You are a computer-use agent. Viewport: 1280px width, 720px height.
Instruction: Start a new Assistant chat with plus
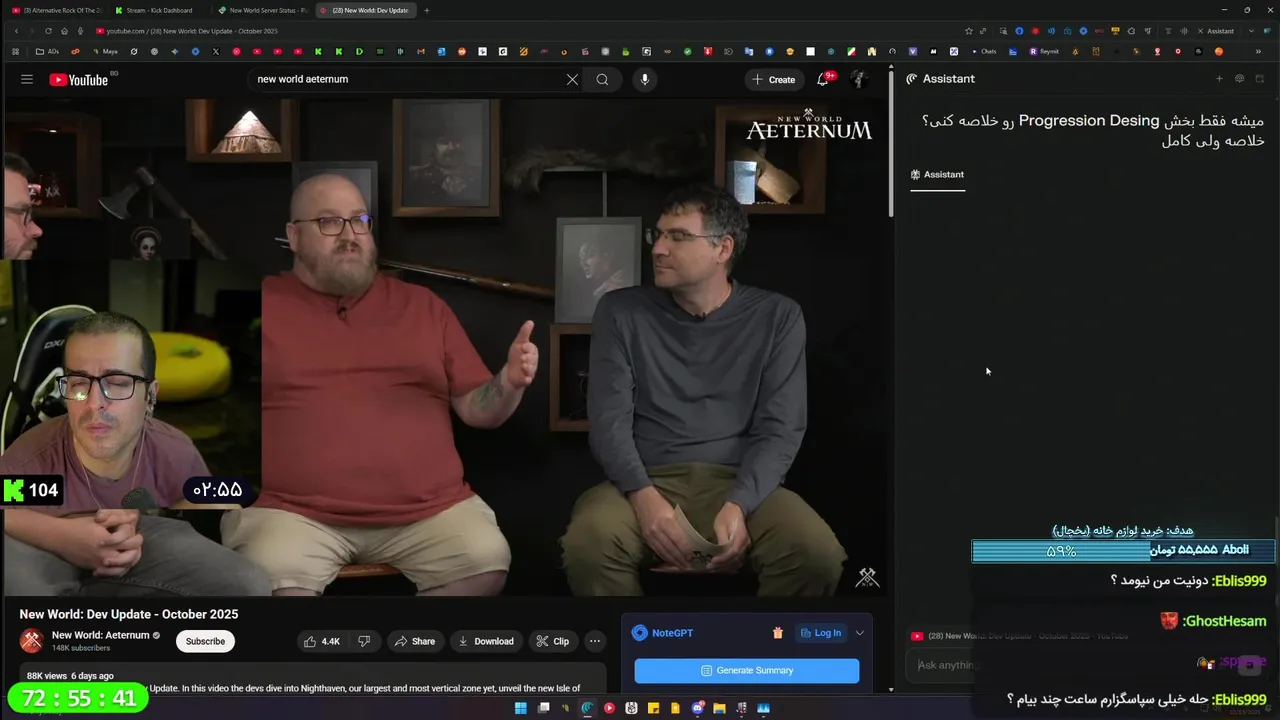1219,79
